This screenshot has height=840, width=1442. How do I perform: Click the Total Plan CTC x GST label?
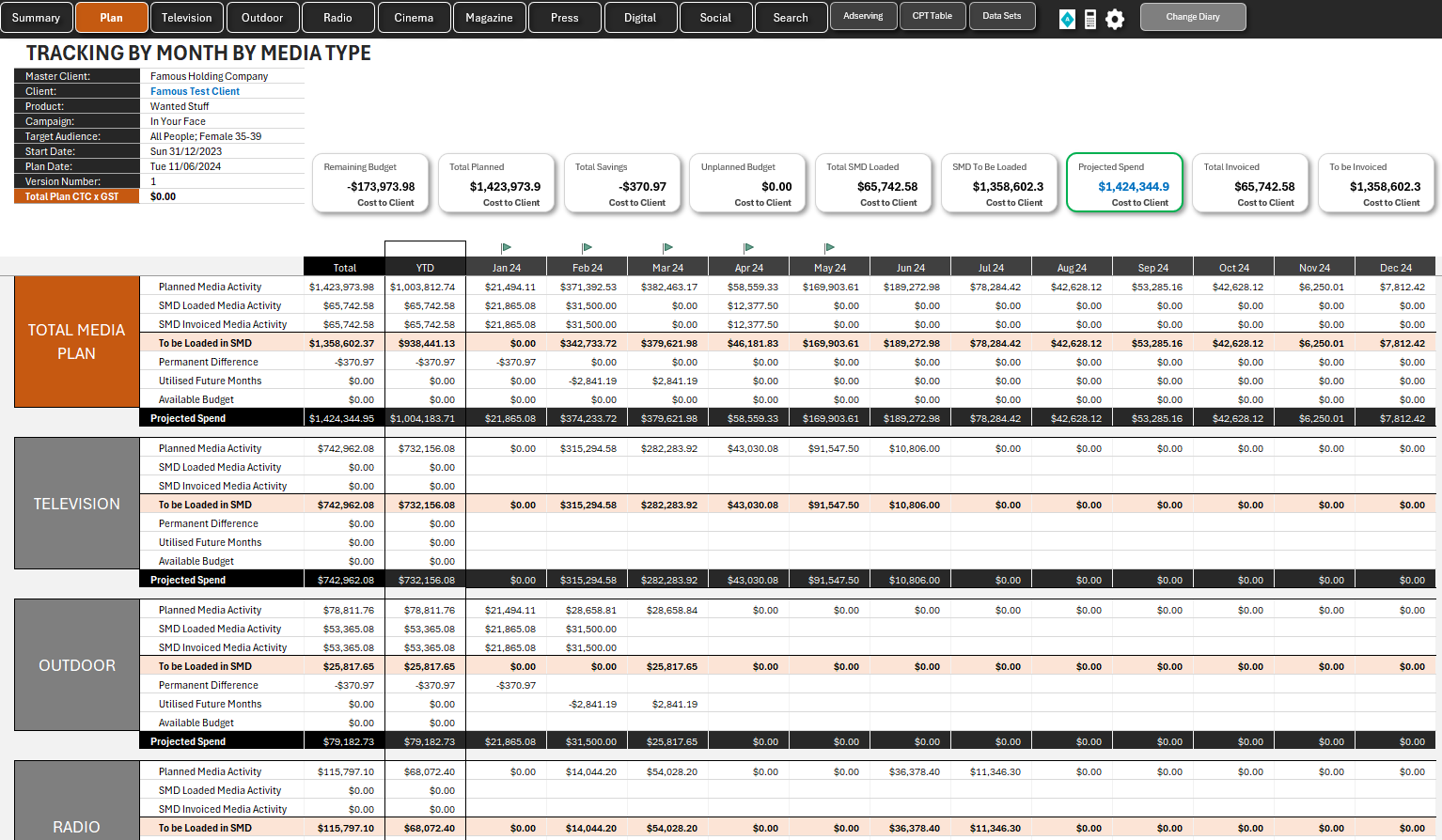[x=71, y=196]
